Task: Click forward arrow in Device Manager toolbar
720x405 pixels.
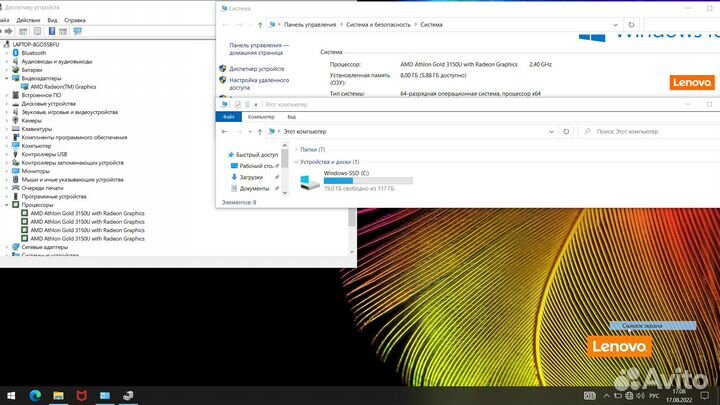Action: [8, 31]
